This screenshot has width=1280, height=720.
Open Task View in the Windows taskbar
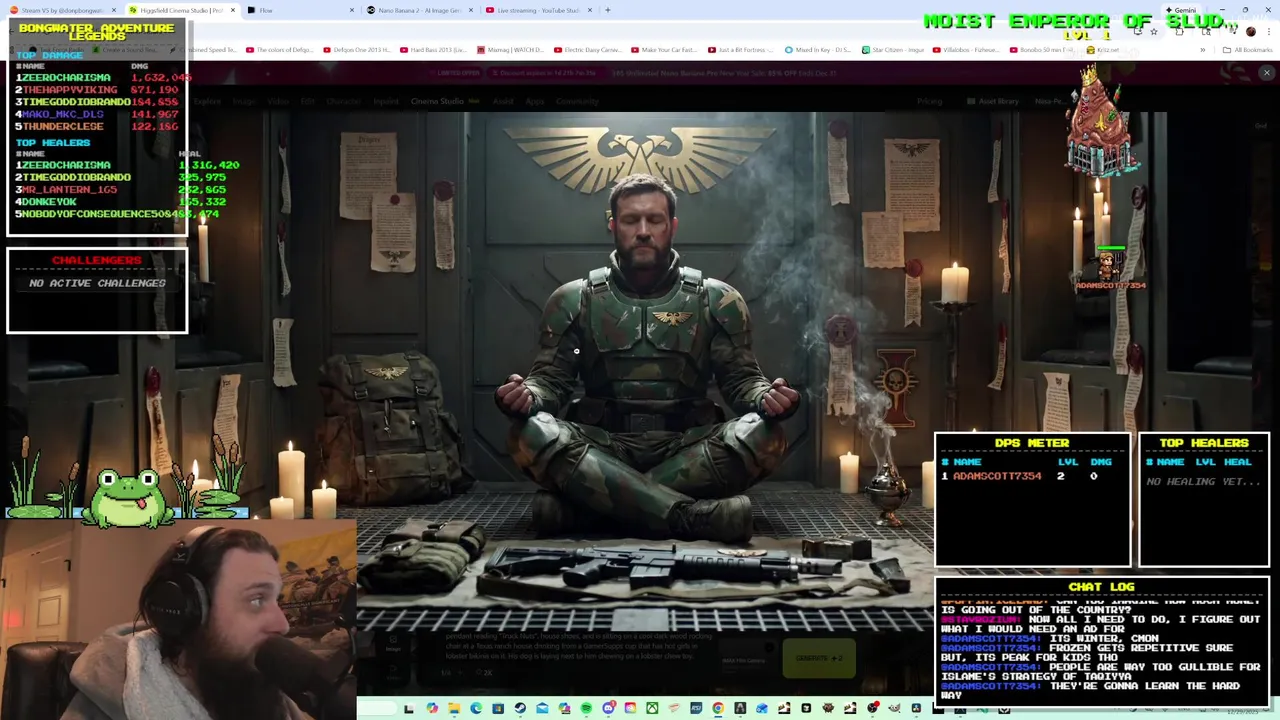click(409, 709)
